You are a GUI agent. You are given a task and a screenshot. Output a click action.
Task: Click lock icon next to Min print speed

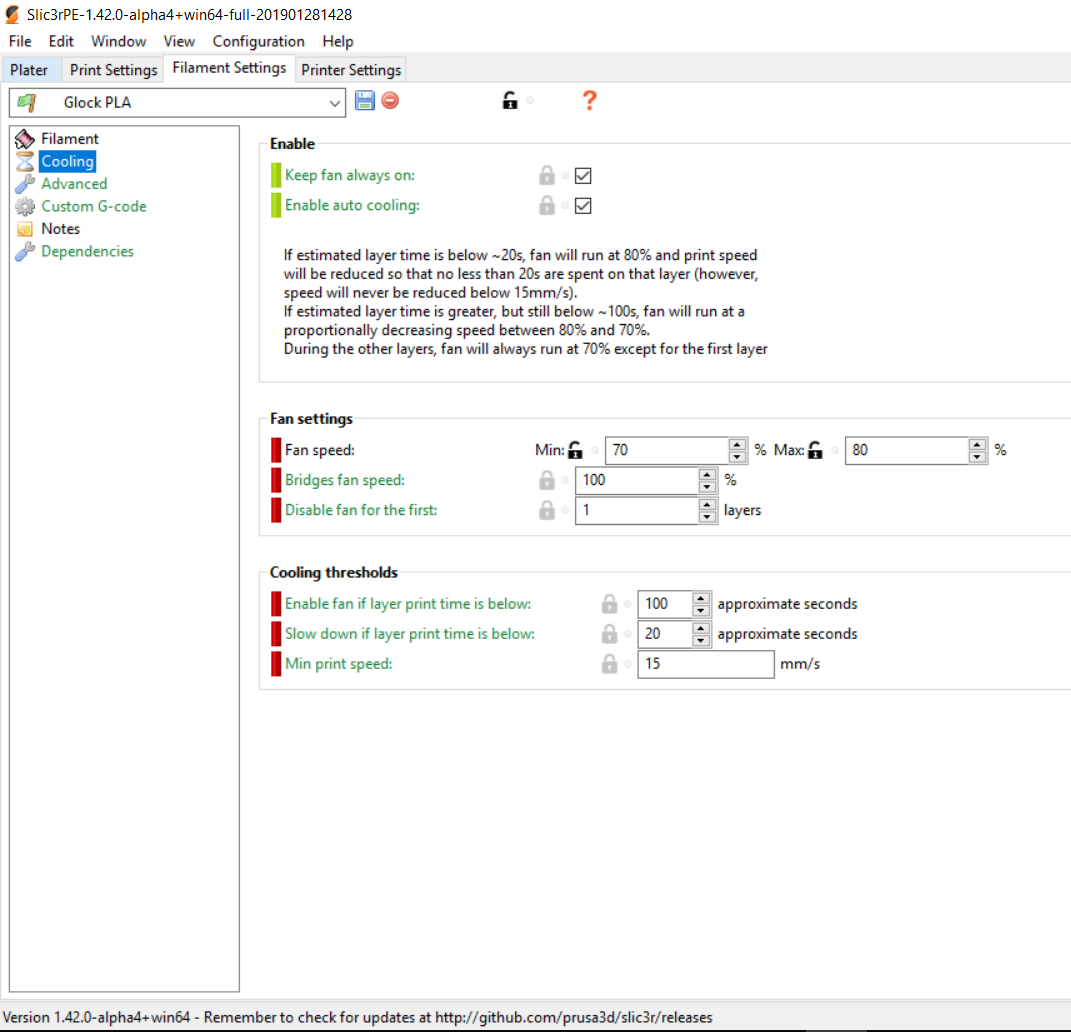[x=609, y=664]
